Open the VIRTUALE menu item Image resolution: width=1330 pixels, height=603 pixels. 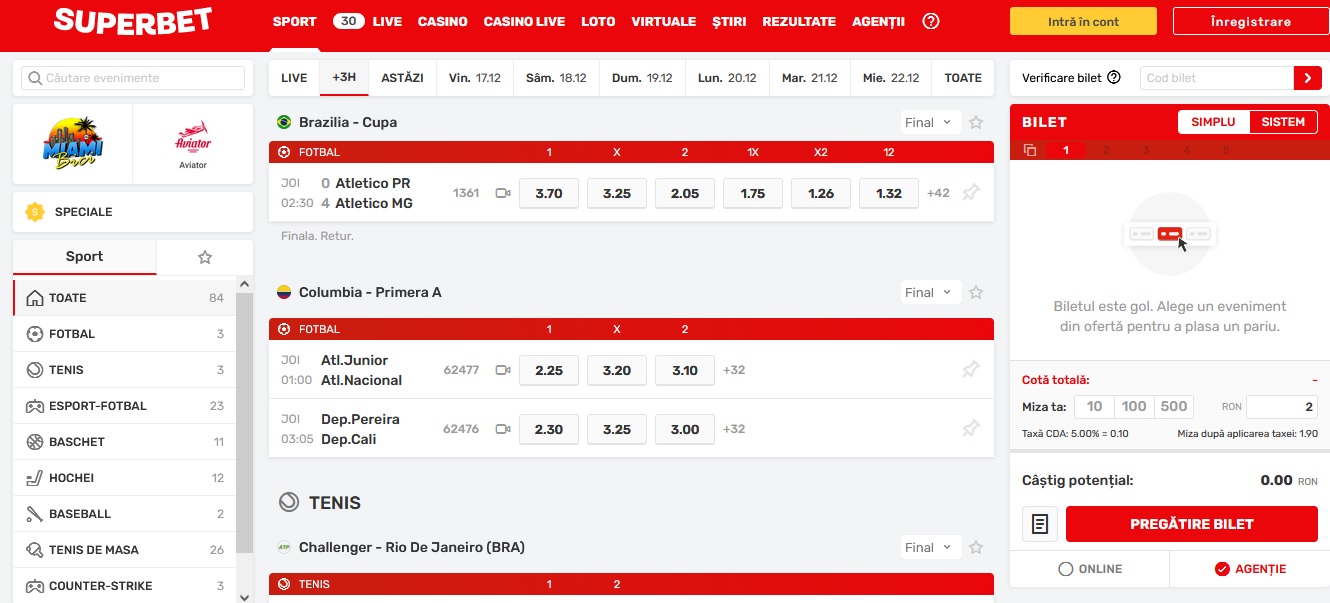click(664, 21)
